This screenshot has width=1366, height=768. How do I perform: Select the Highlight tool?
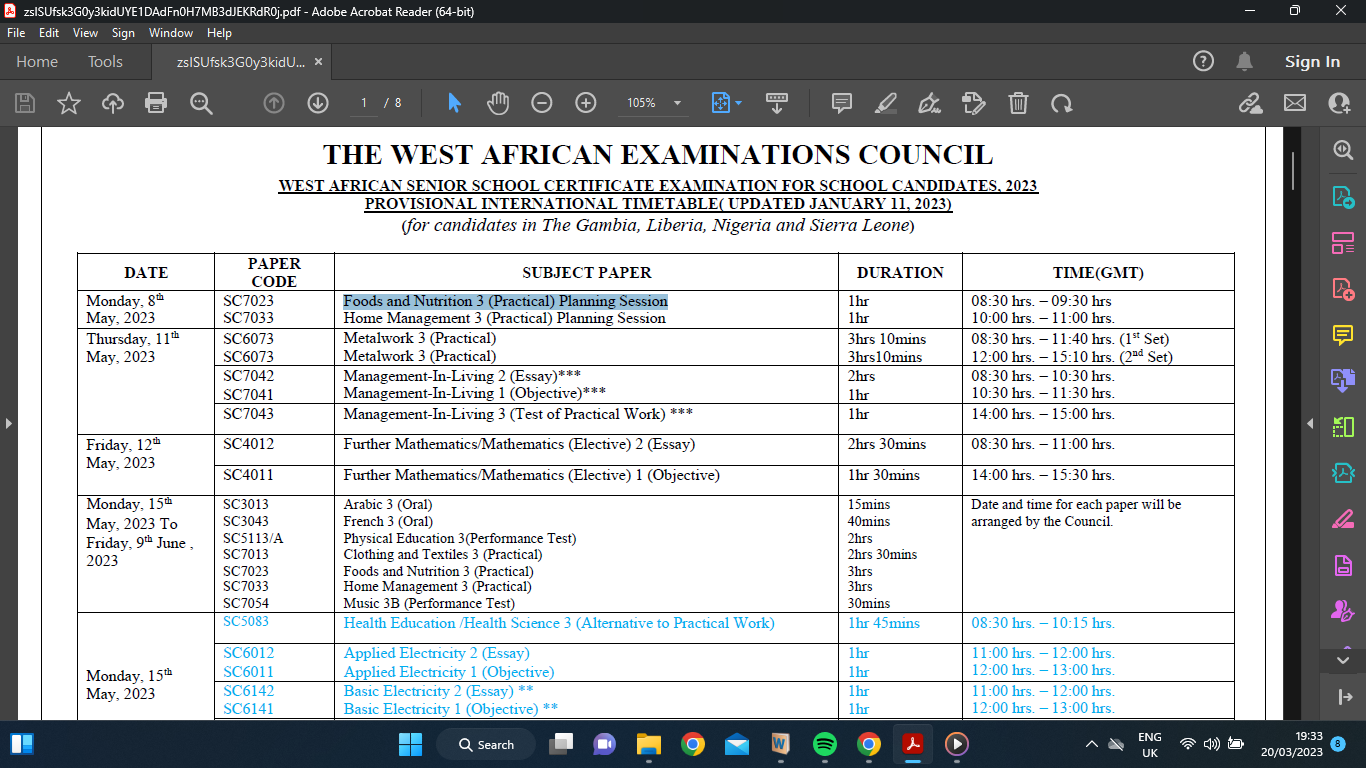point(884,103)
